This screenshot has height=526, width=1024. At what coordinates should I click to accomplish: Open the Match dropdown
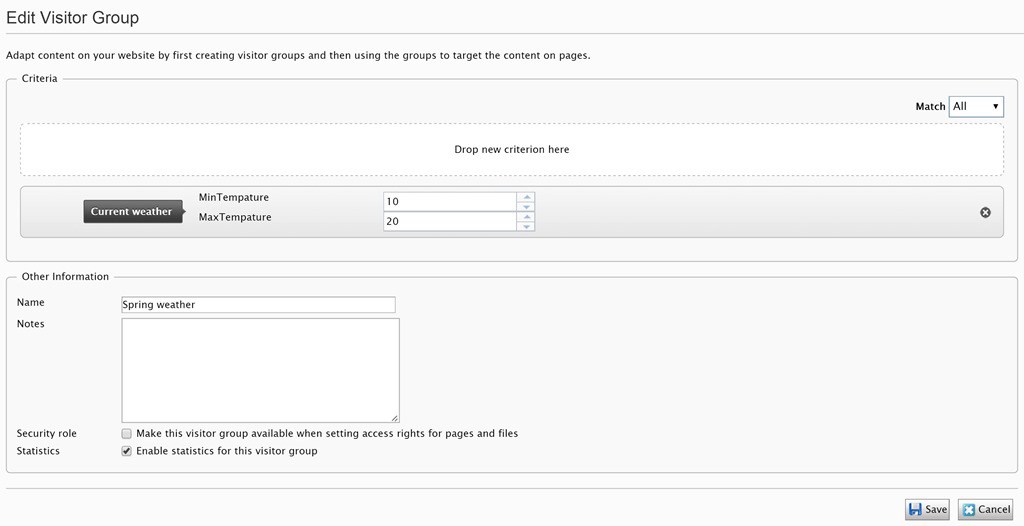point(976,107)
